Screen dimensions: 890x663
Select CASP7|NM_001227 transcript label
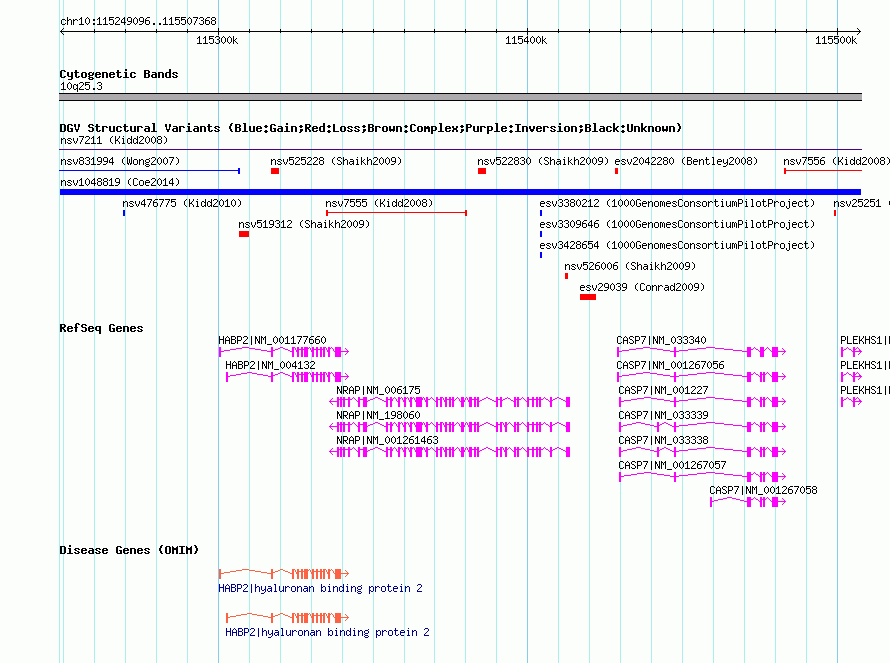663,390
